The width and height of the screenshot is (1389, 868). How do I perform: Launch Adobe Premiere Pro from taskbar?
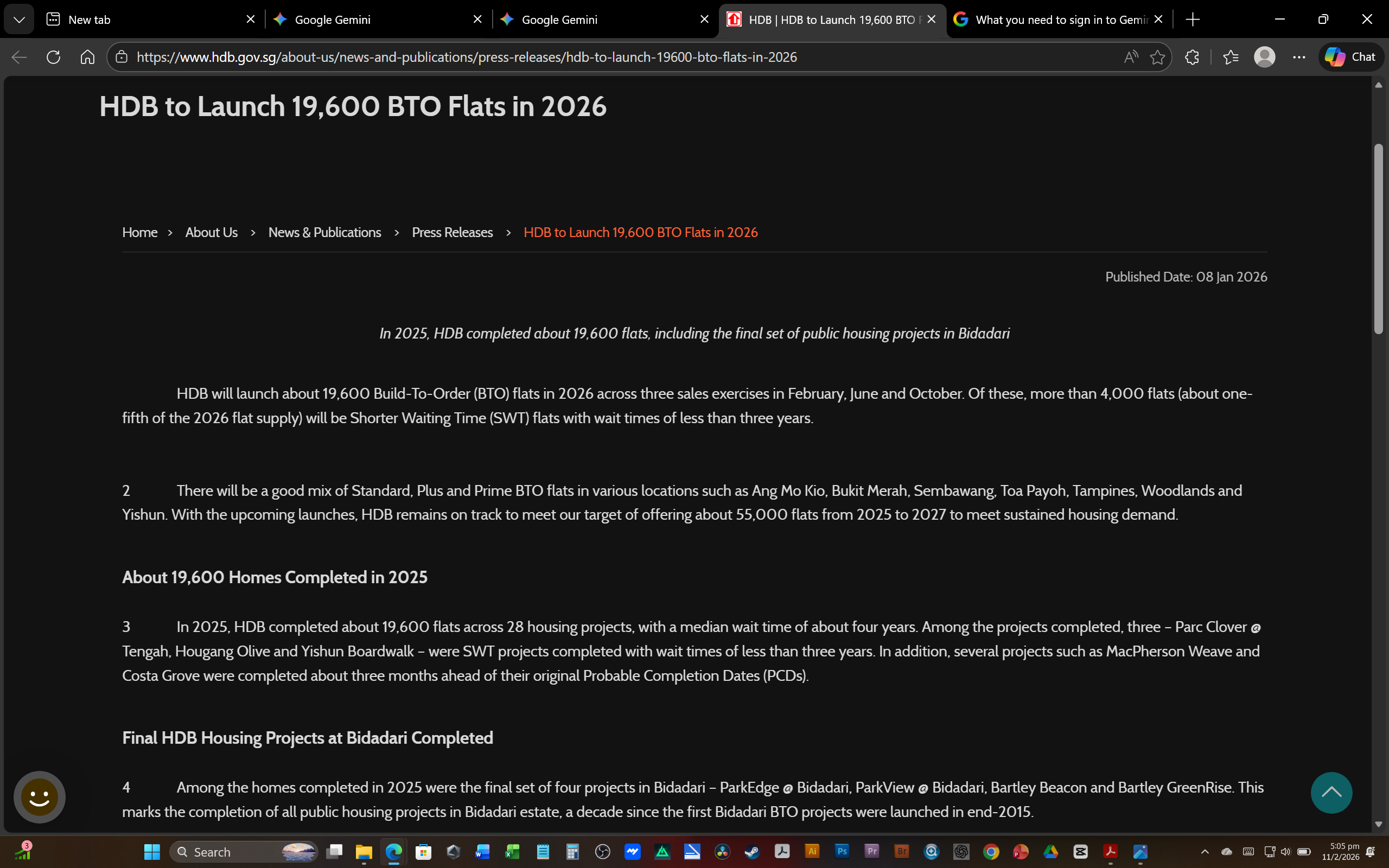point(872,852)
